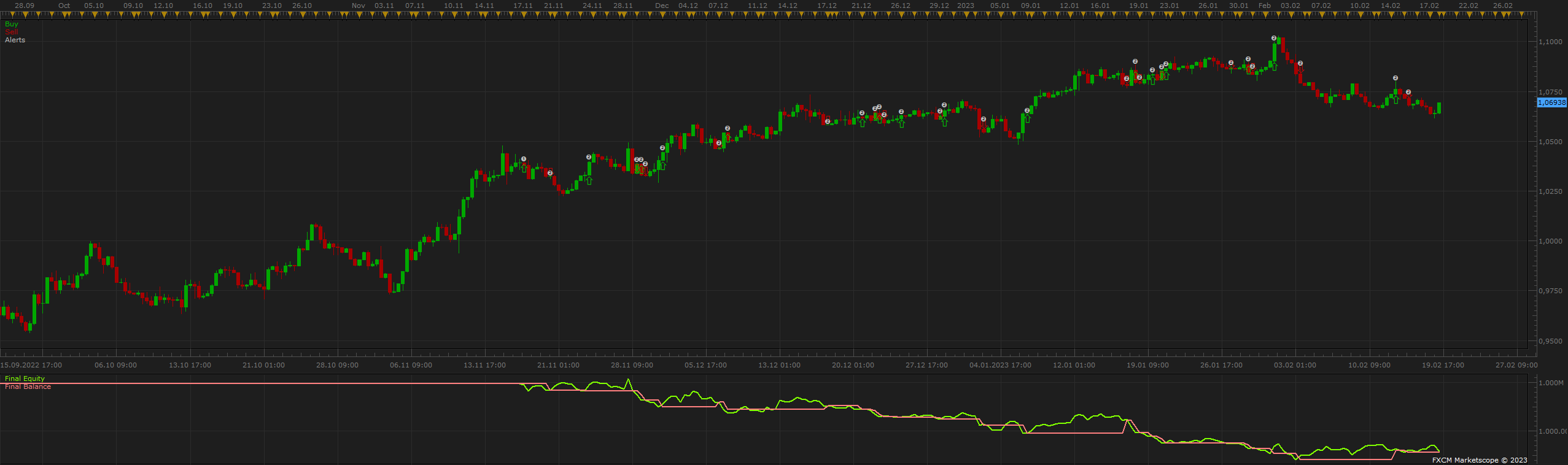The width and height of the screenshot is (1568, 465).
Task: Click the 13.11 17:00 time label
Action: click(x=484, y=365)
